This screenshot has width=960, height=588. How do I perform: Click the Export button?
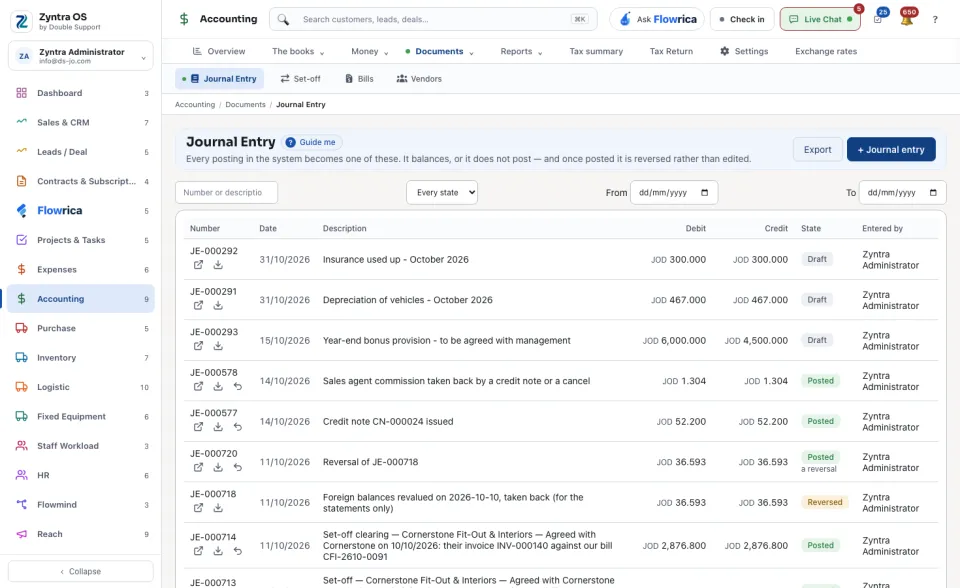[x=817, y=149]
